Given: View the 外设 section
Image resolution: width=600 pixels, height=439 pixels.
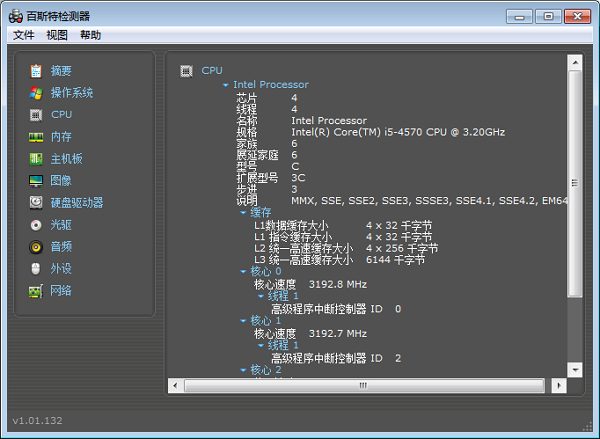Looking at the screenshot, I should coord(61,269).
